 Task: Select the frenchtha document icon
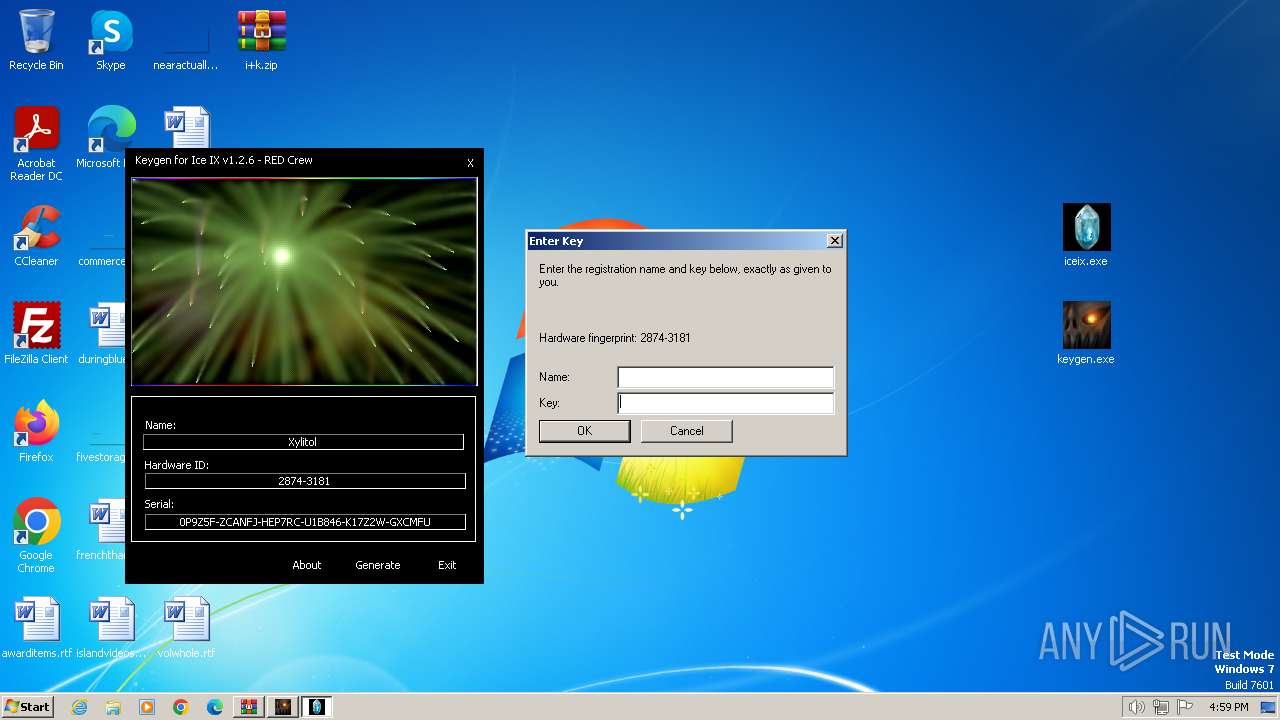[103, 530]
